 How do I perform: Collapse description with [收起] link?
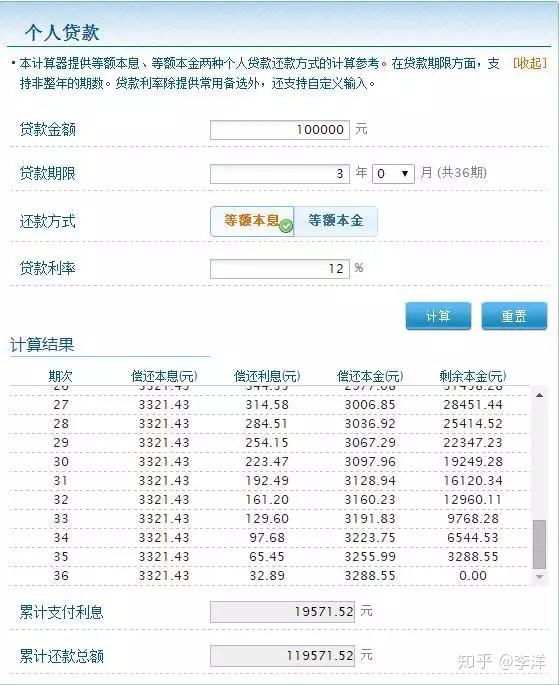tap(529, 64)
